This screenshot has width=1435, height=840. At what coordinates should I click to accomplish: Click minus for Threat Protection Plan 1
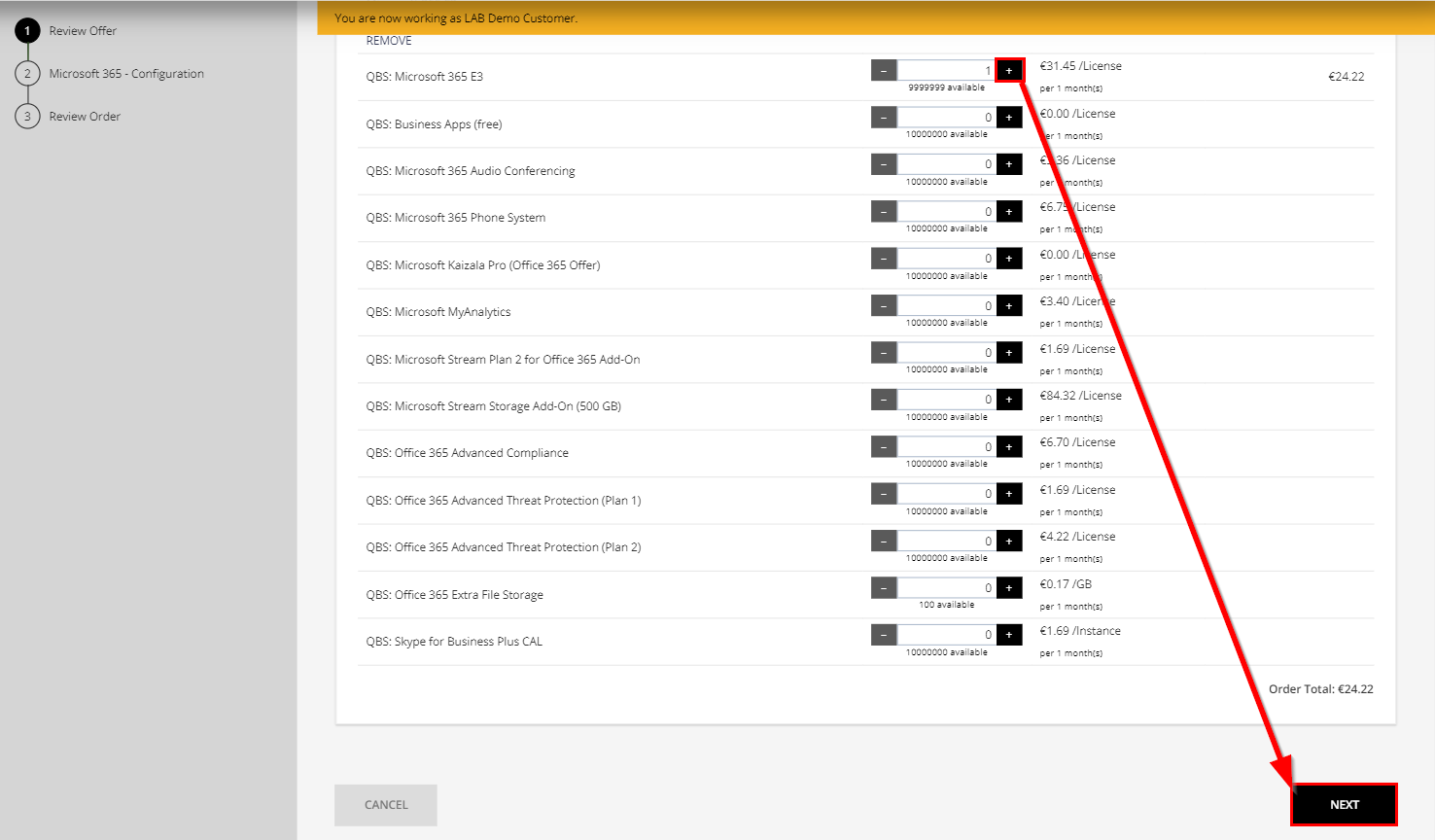[x=884, y=494]
